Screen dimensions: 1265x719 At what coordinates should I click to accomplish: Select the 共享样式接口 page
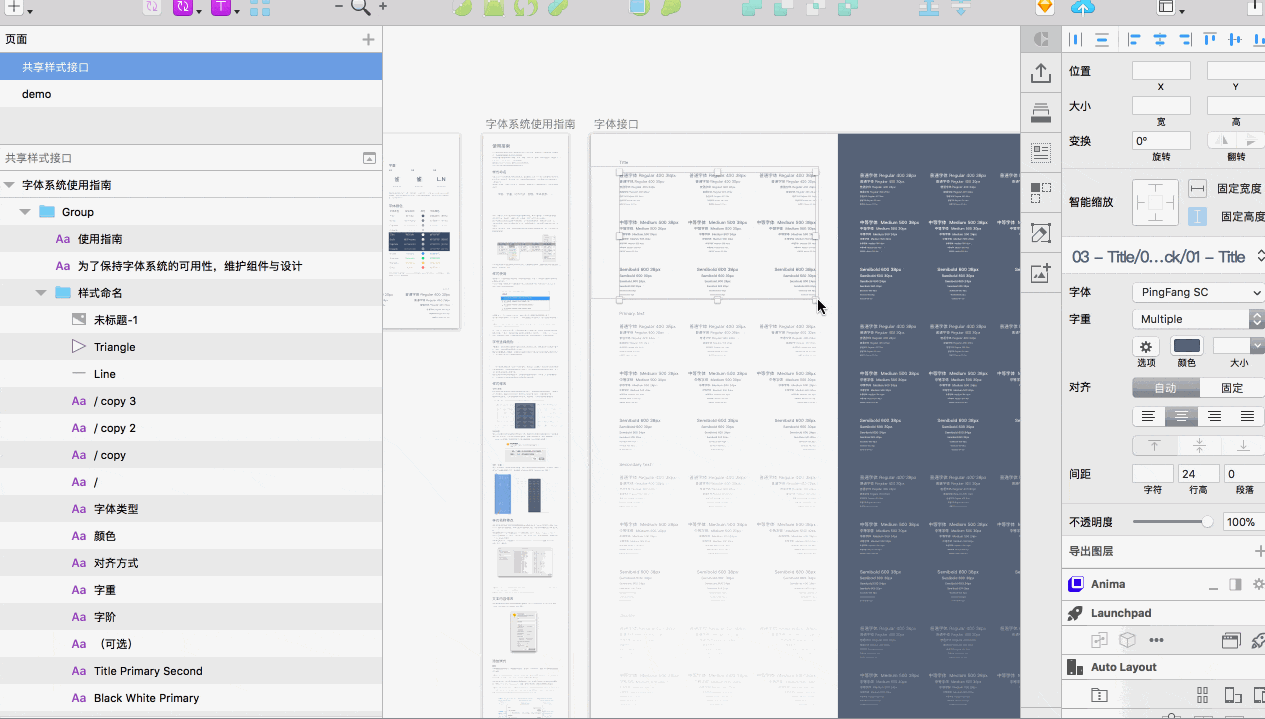tap(191, 67)
